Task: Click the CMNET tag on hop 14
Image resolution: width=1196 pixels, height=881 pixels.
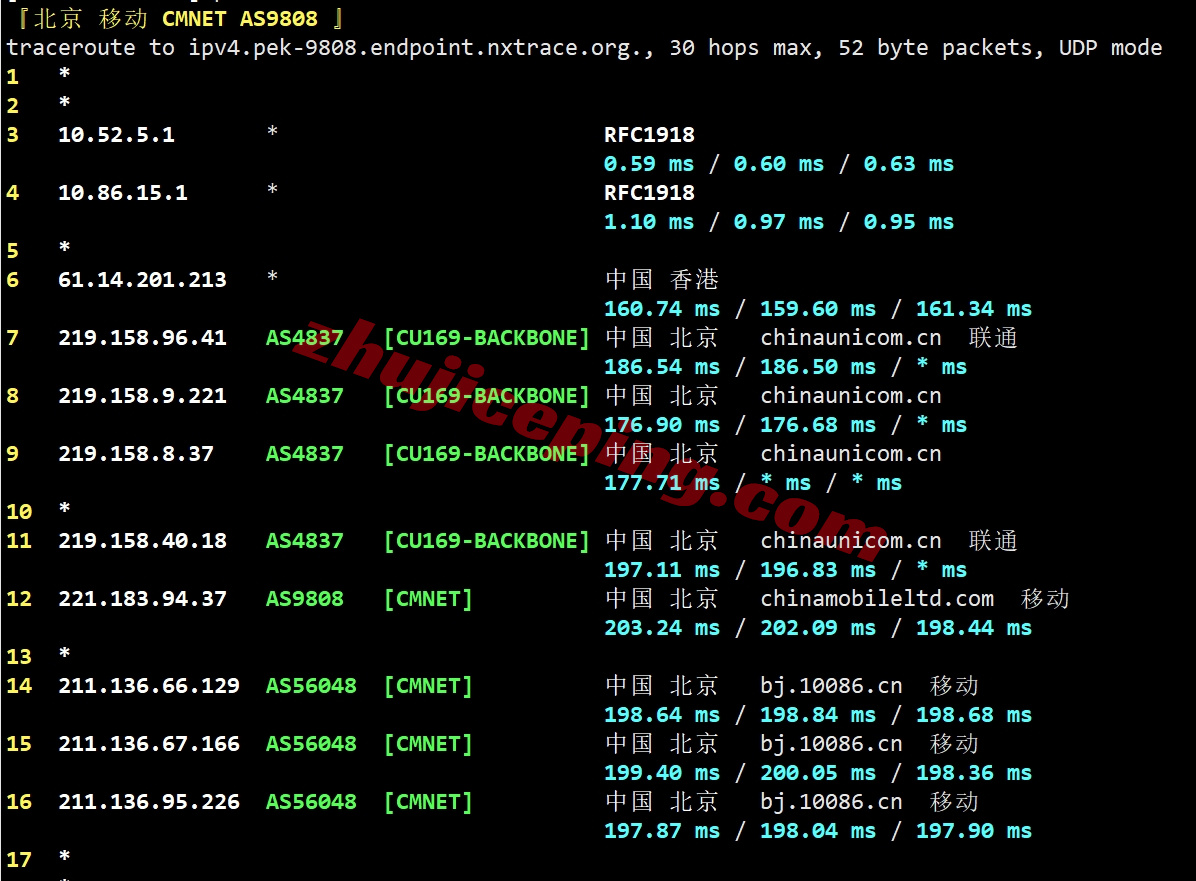Action: [x=428, y=686]
